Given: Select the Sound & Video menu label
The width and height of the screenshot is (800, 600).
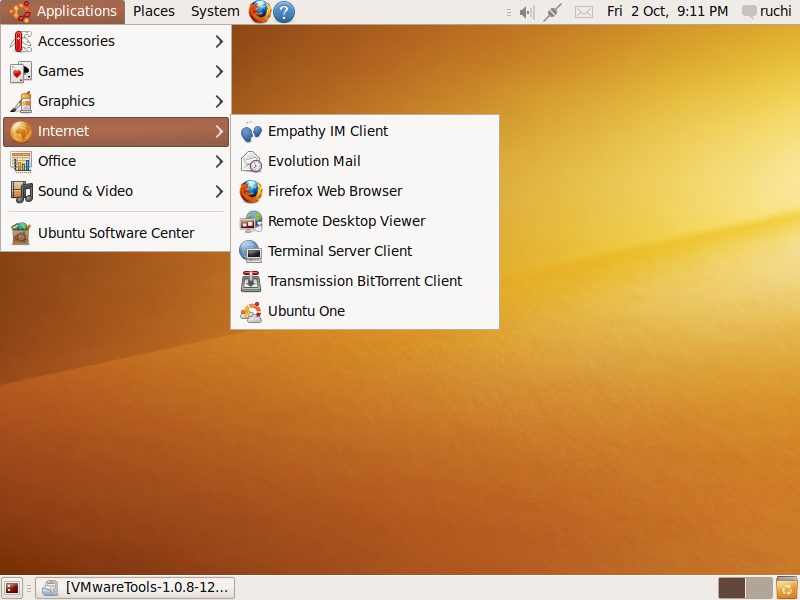Looking at the screenshot, I should pos(85,191).
